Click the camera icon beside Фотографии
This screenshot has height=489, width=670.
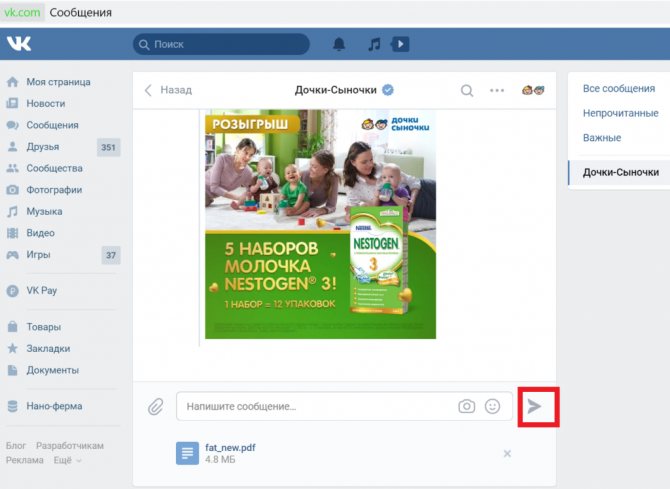[12, 189]
